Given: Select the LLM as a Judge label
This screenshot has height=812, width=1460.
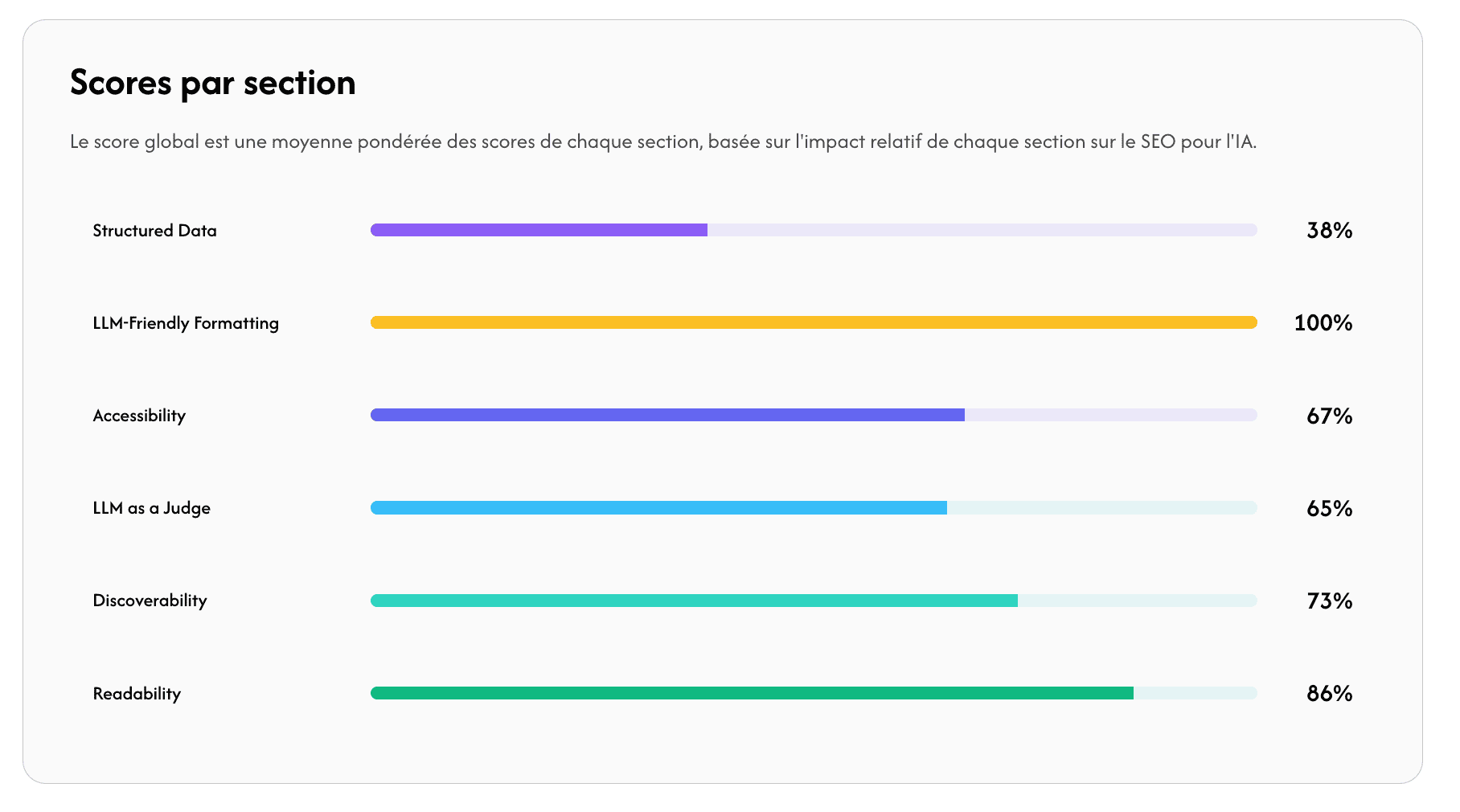Looking at the screenshot, I should pos(151,508).
